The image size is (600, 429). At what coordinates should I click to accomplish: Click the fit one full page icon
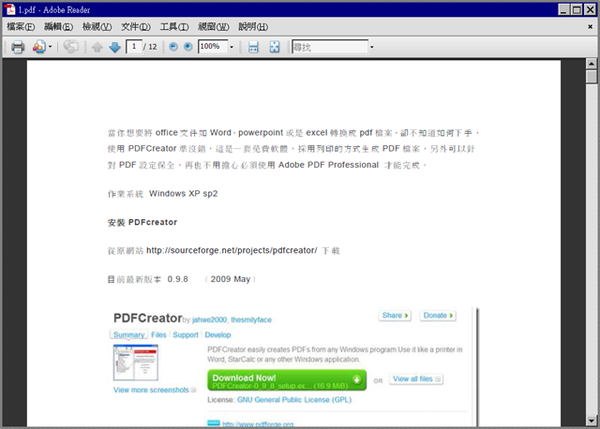click(274, 47)
